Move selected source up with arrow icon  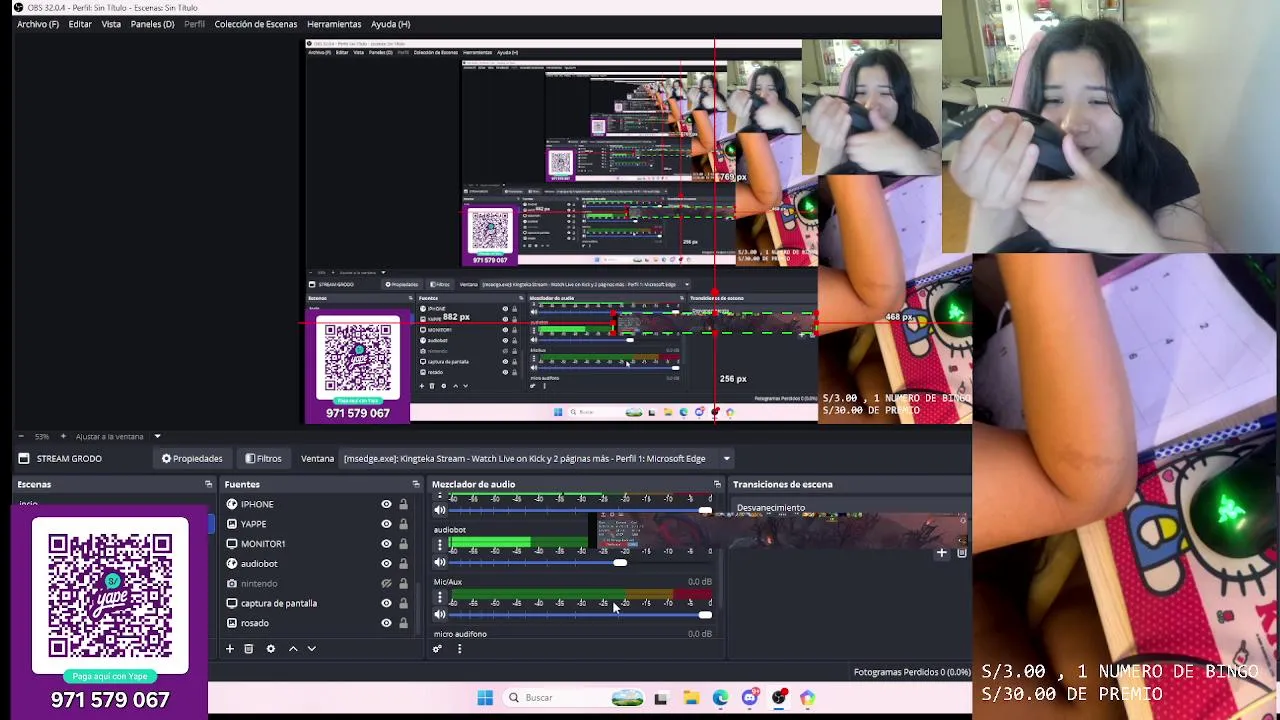click(x=293, y=649)
